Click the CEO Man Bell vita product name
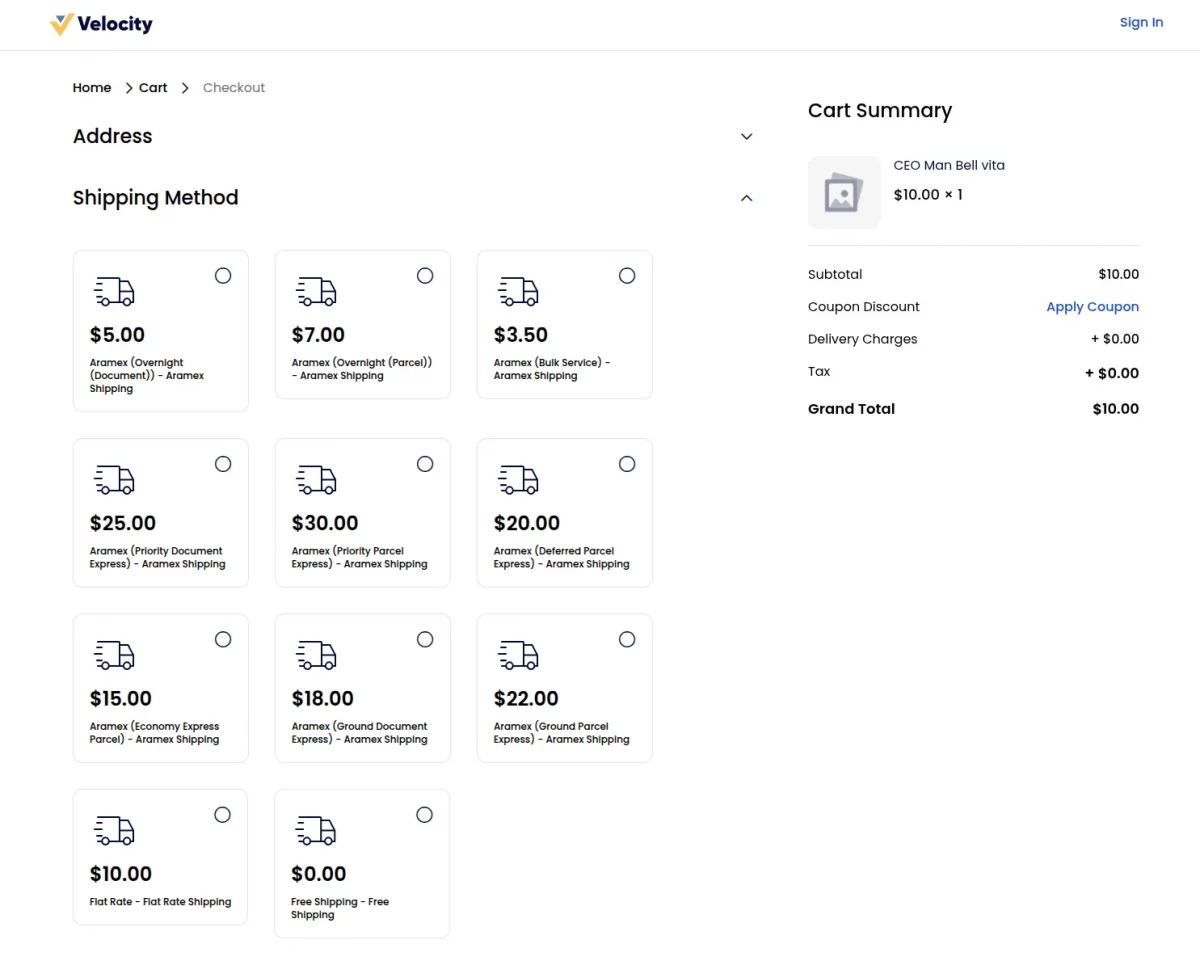Viewport: 1200px width, 961px height. tap(949, 165)
